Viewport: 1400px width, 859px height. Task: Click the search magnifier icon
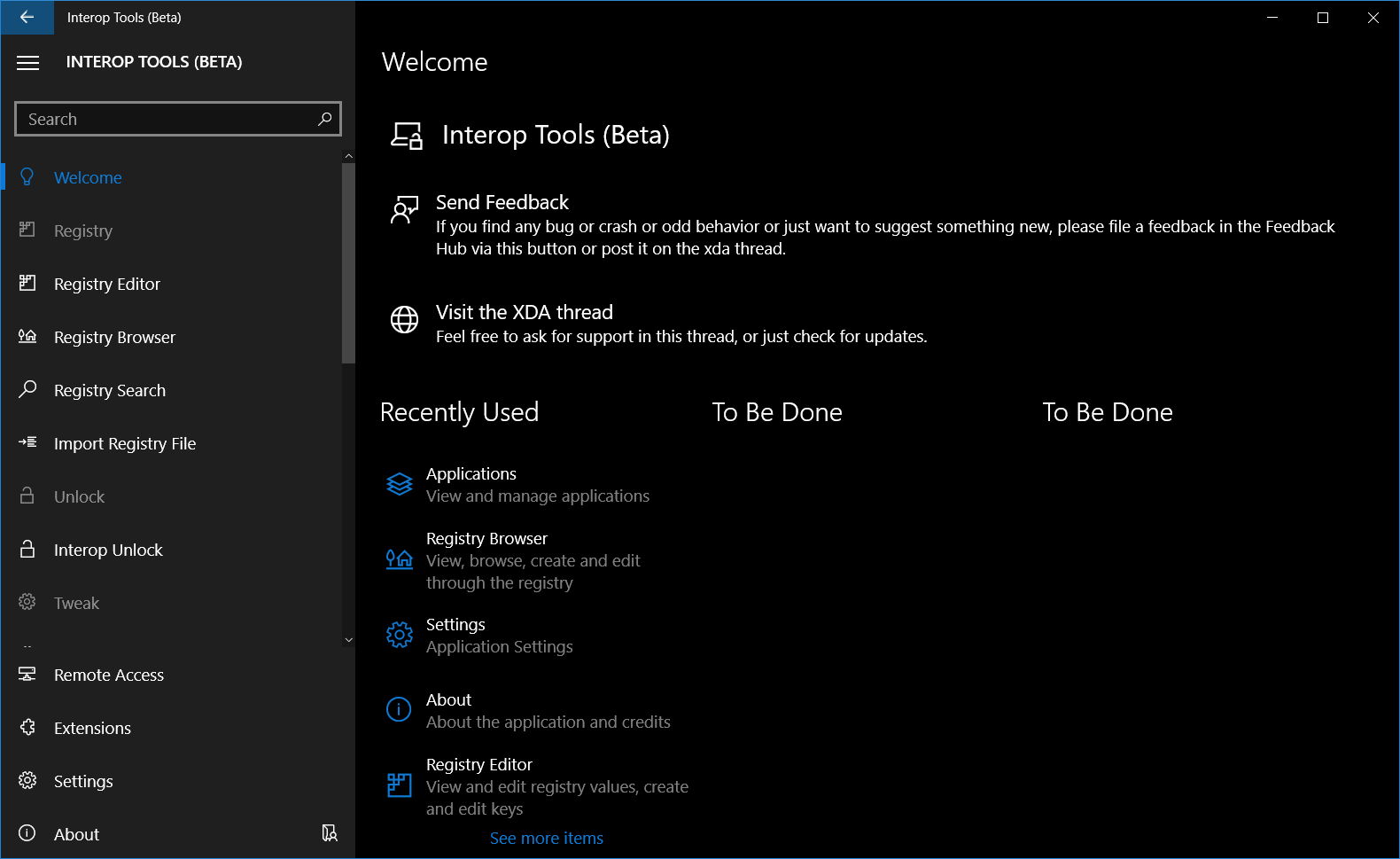(325, 119)
